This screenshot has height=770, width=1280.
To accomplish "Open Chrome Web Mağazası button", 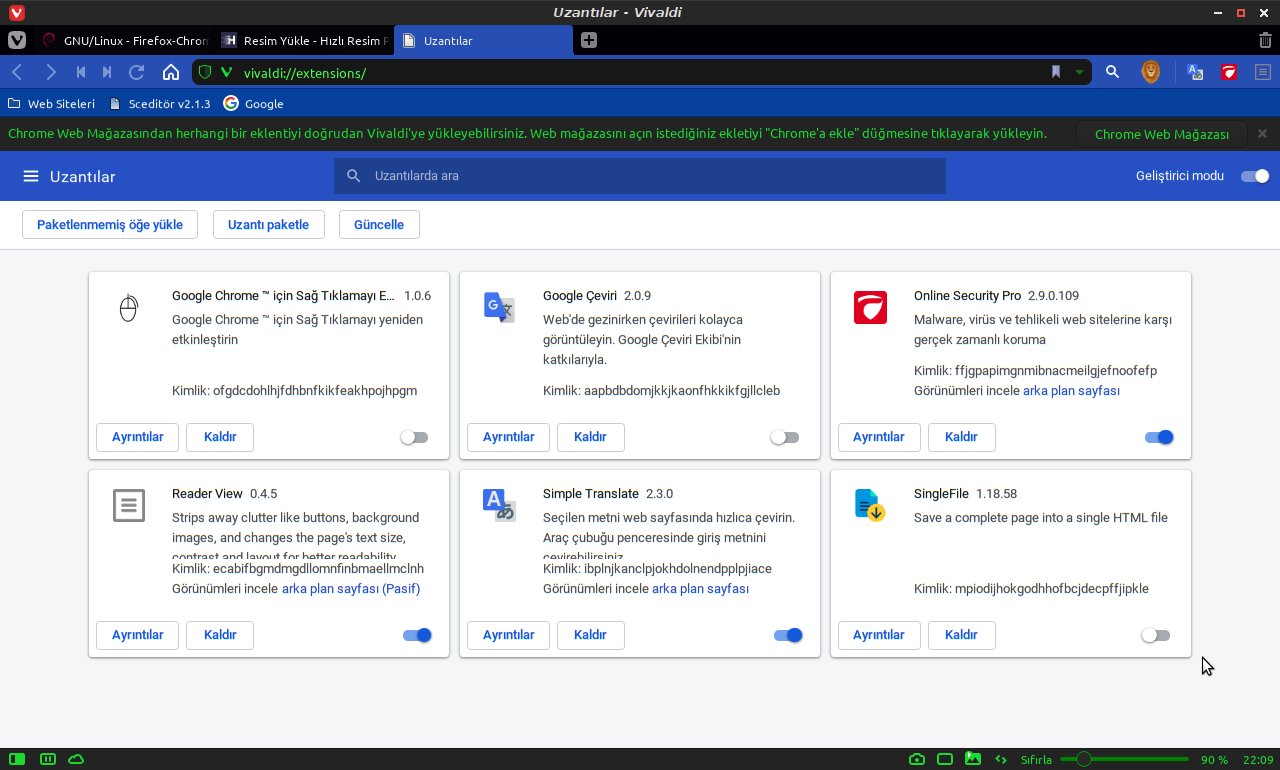I will pyautogui.click(x=1162, y=134).
